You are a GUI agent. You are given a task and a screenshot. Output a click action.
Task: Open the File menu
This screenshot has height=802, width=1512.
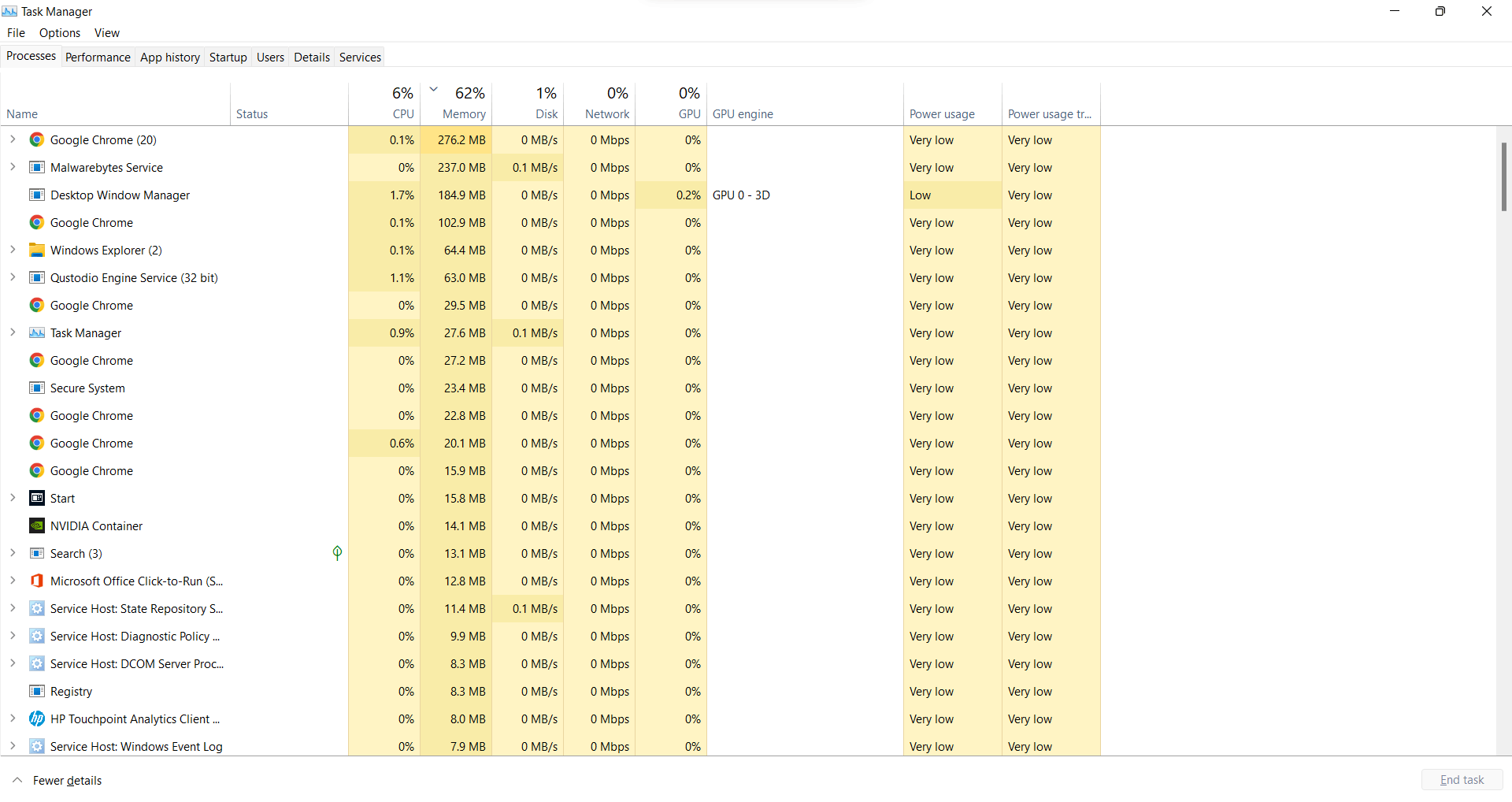(16, 33)
